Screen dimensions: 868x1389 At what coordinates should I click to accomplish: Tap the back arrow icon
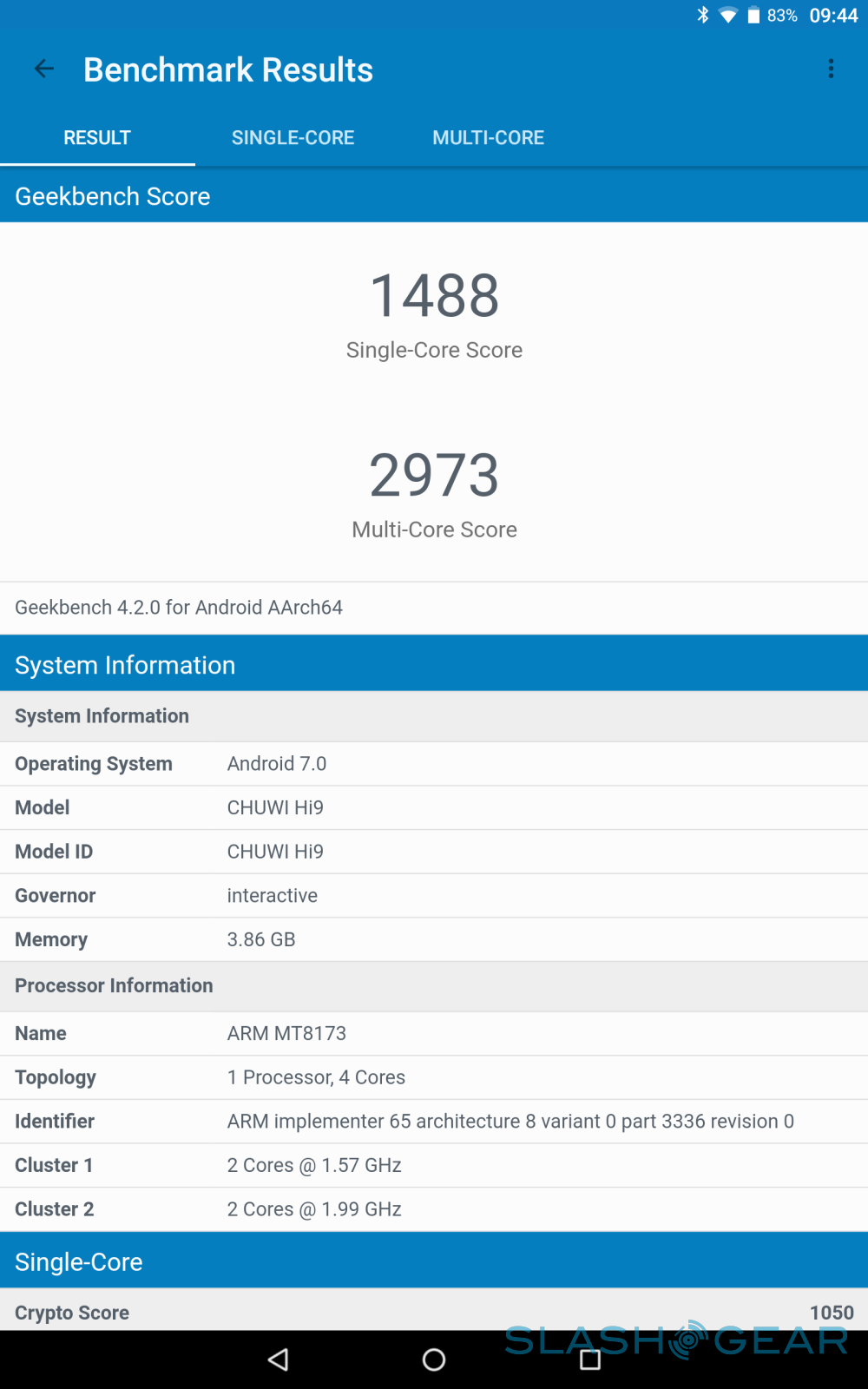click(44, 69)
